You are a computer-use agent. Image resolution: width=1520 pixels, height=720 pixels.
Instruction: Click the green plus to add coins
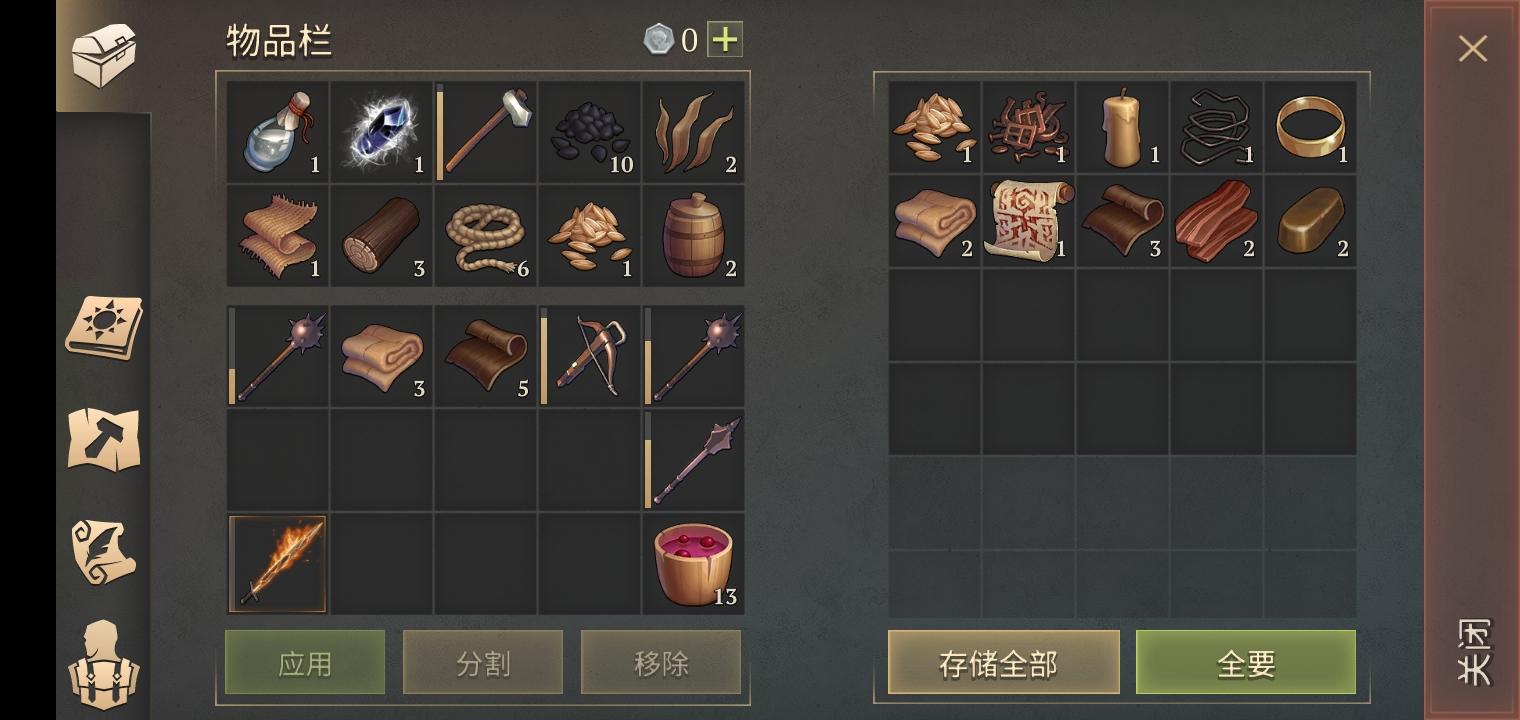point(725,40)
